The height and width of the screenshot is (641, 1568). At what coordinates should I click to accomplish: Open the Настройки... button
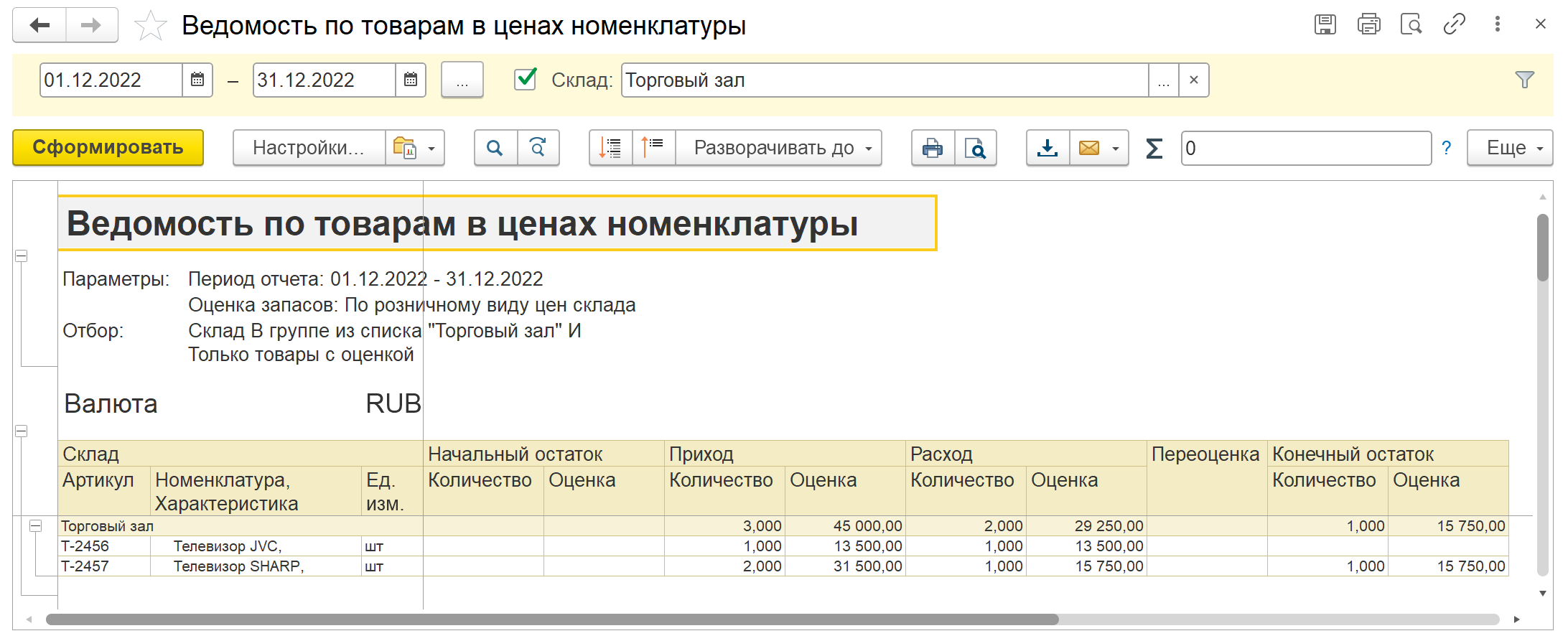(309, 148)
